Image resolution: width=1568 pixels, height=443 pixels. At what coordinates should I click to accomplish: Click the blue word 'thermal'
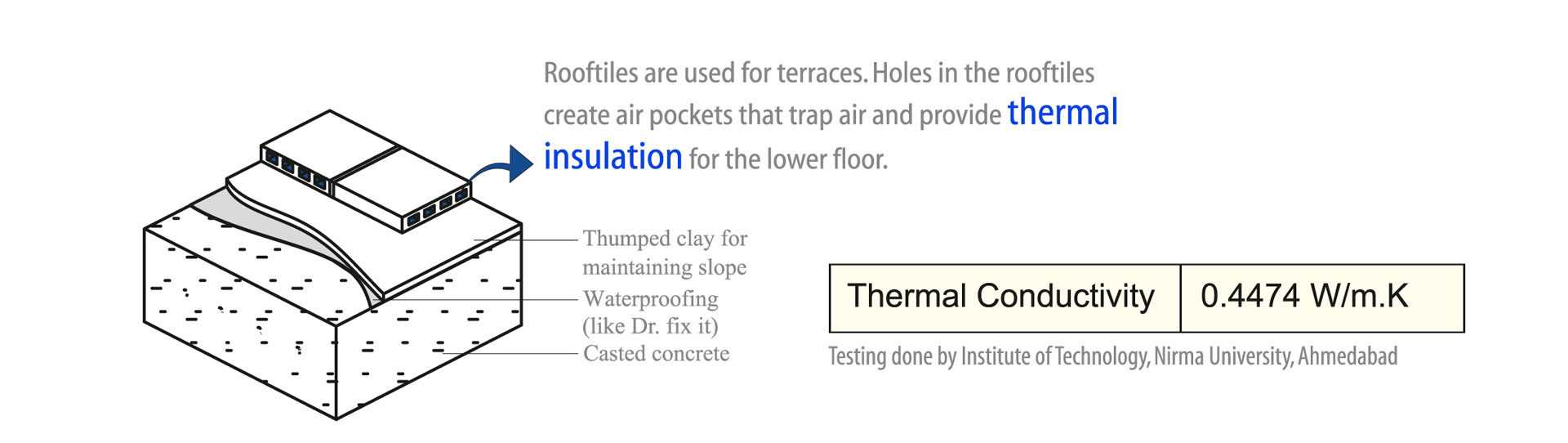click(x=1062, y=113)
